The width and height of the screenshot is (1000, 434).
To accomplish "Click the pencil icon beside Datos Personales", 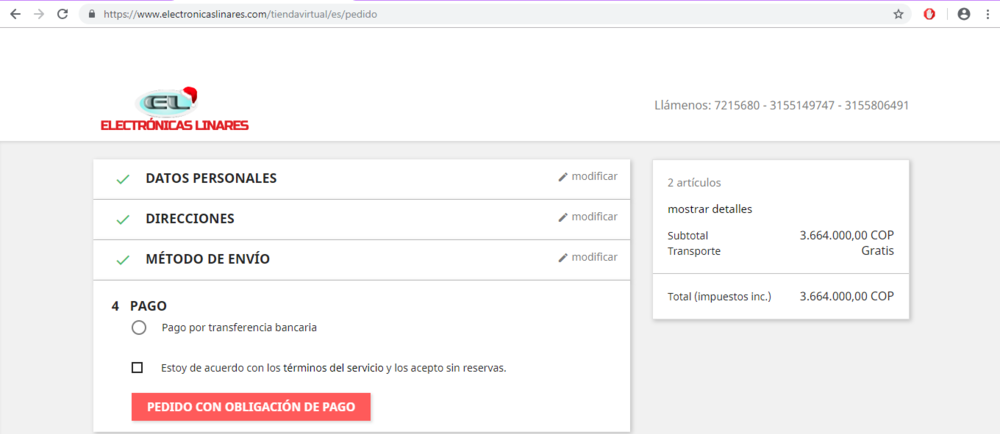I will pyautogui.click(x=562, y=177).
